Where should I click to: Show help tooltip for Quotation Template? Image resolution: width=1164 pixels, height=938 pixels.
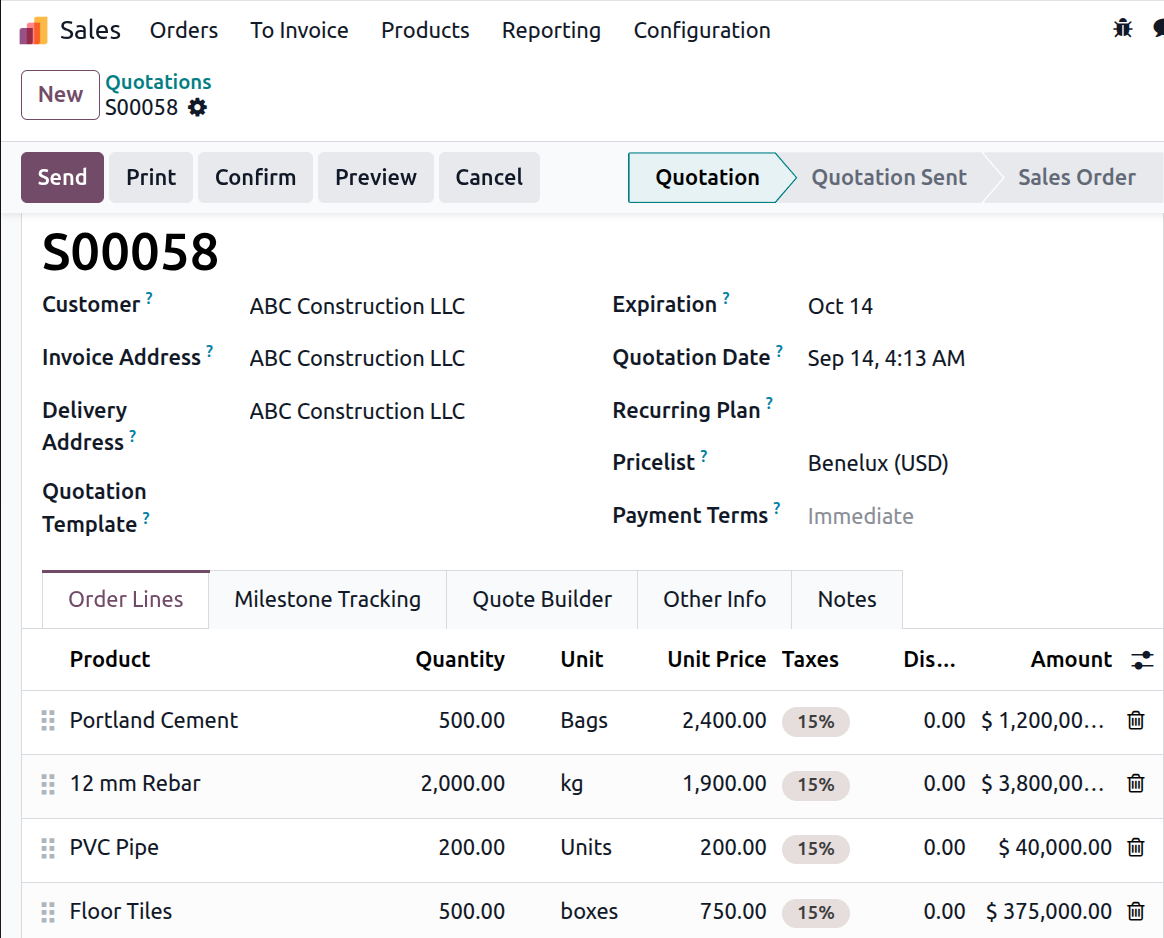pos(146,517)
